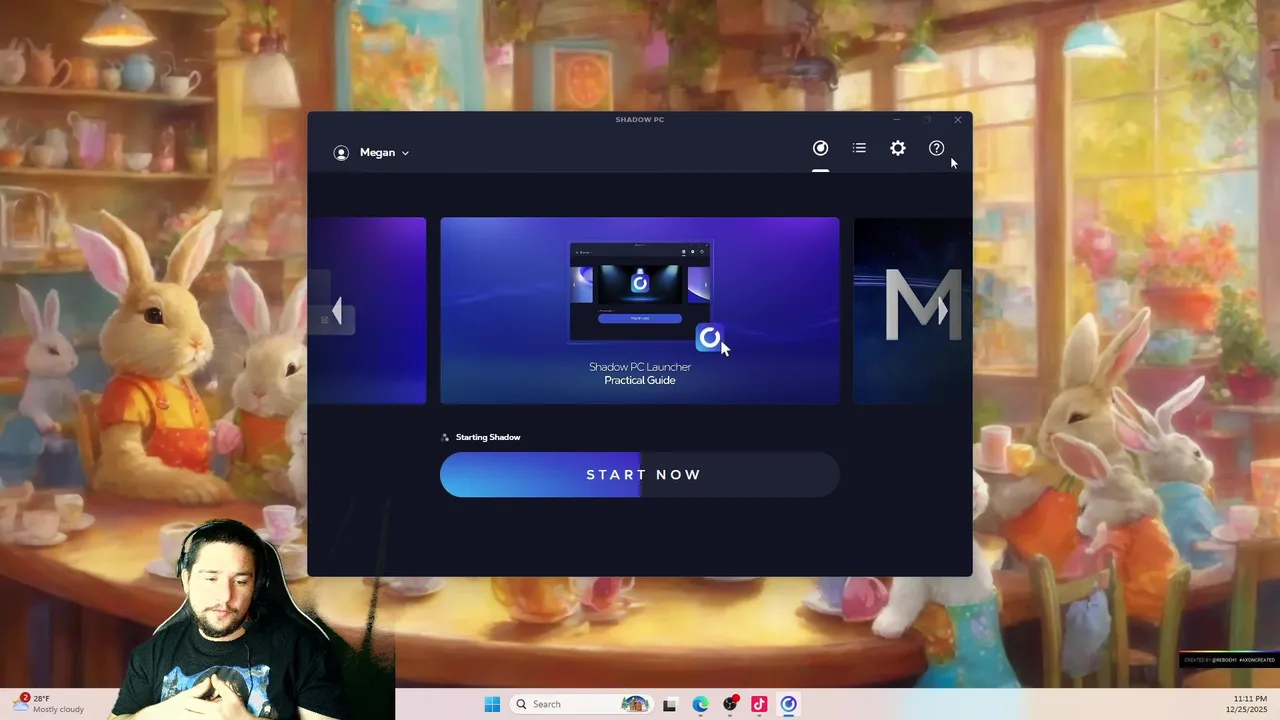
Task: Close the Shadow PC window
Action: (957, 120)
